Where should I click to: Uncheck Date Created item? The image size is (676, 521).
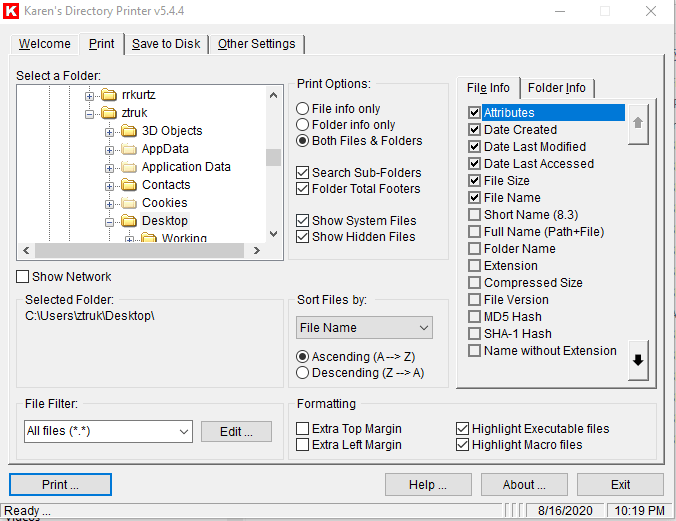[474, 129]
